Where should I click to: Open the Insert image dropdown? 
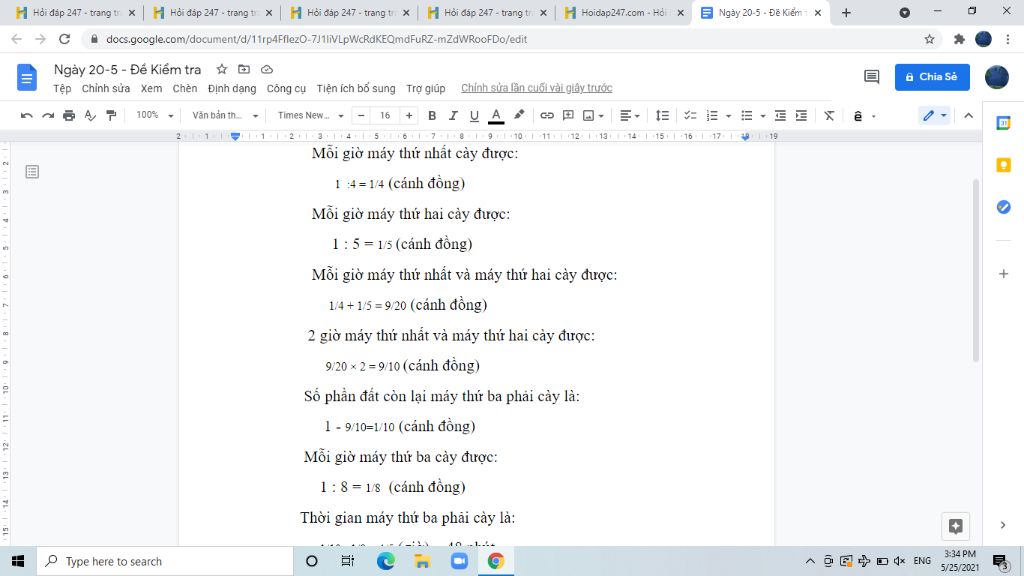point(593,116)
